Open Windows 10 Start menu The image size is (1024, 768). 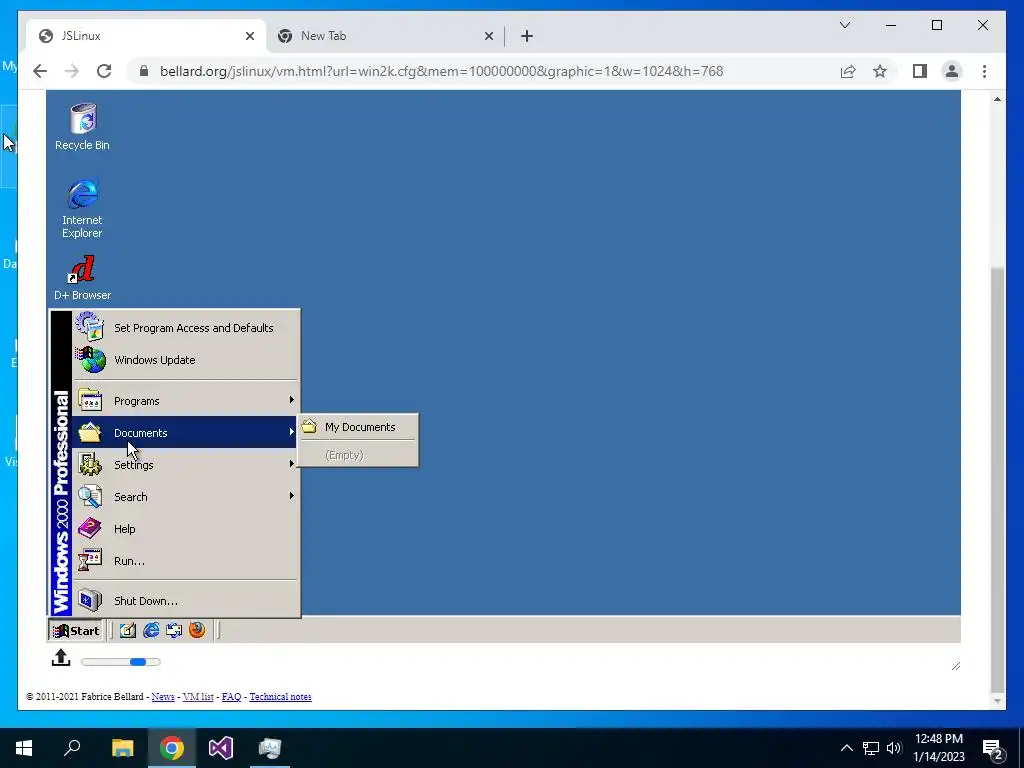24,748
